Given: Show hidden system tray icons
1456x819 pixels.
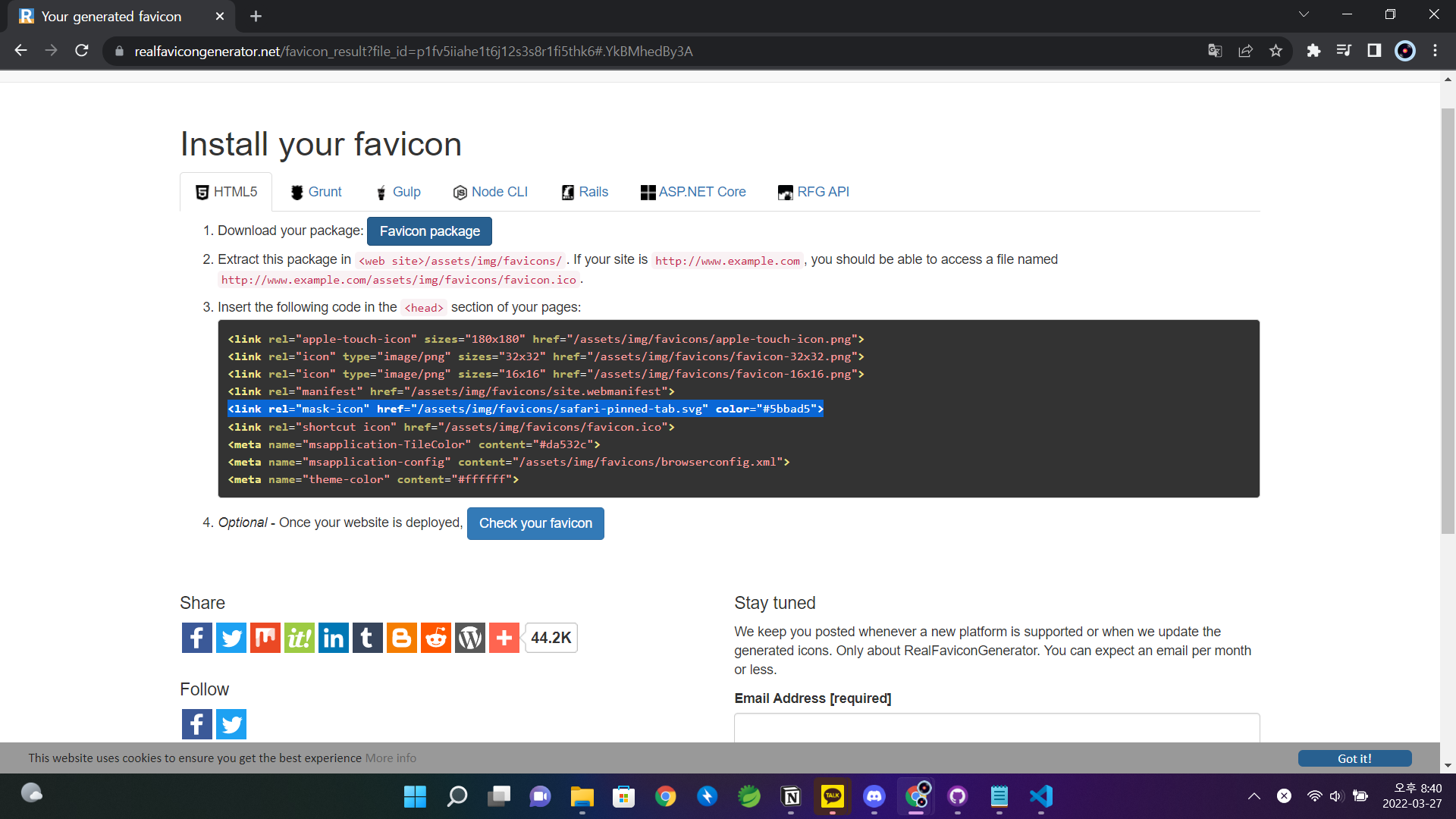Looking at the screenshot, I should [1254, 796].
